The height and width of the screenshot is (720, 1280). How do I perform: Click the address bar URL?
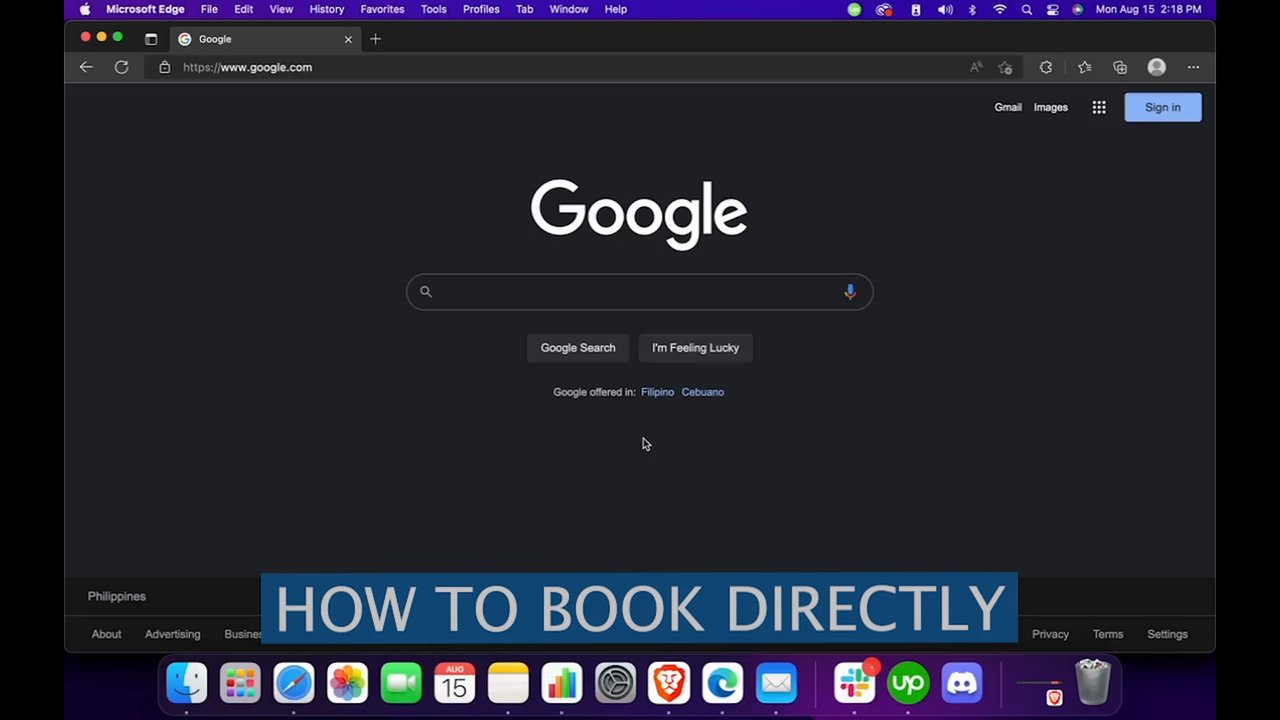tap(248, 67)
